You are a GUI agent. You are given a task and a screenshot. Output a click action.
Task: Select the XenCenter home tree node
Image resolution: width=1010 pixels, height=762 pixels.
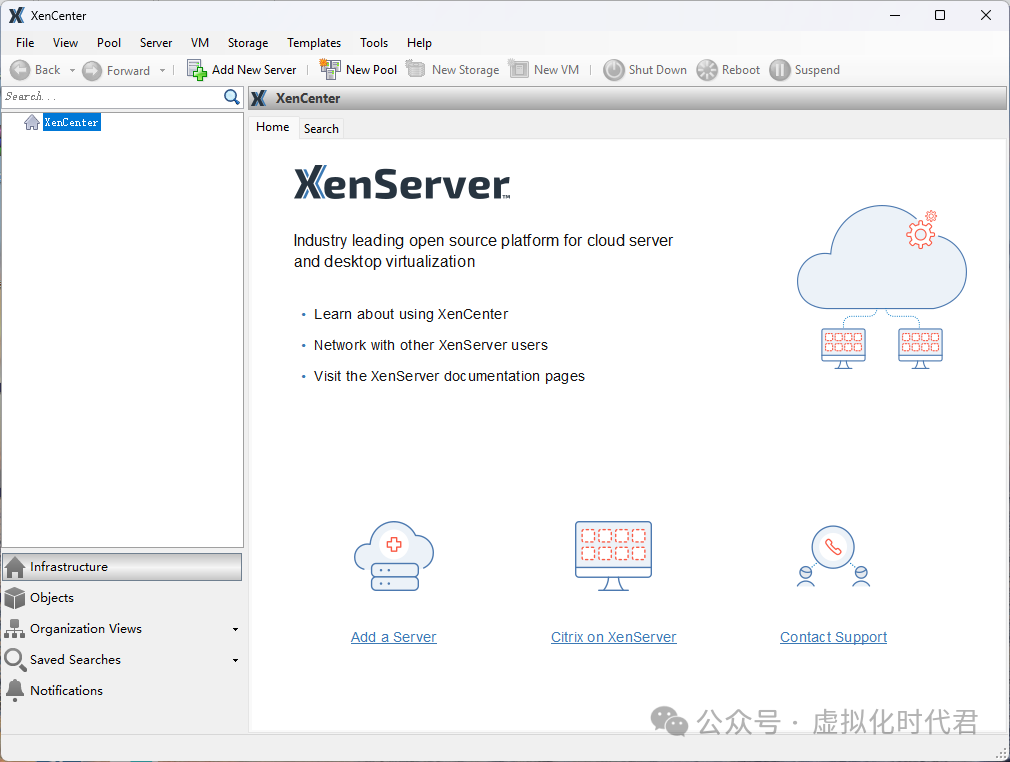[x=71, y=122]
